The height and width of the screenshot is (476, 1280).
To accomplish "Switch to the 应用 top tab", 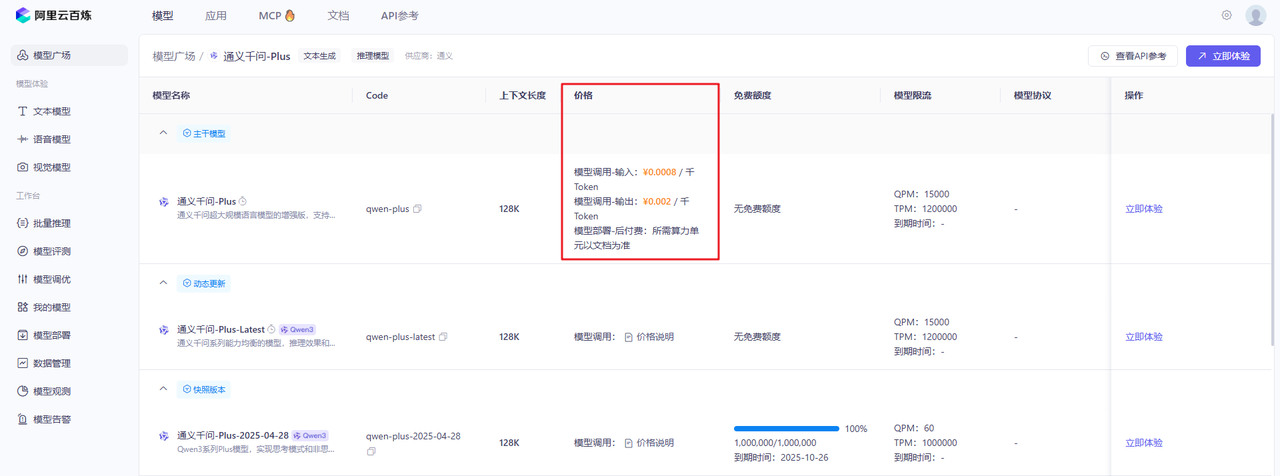I will click(216, 15).
